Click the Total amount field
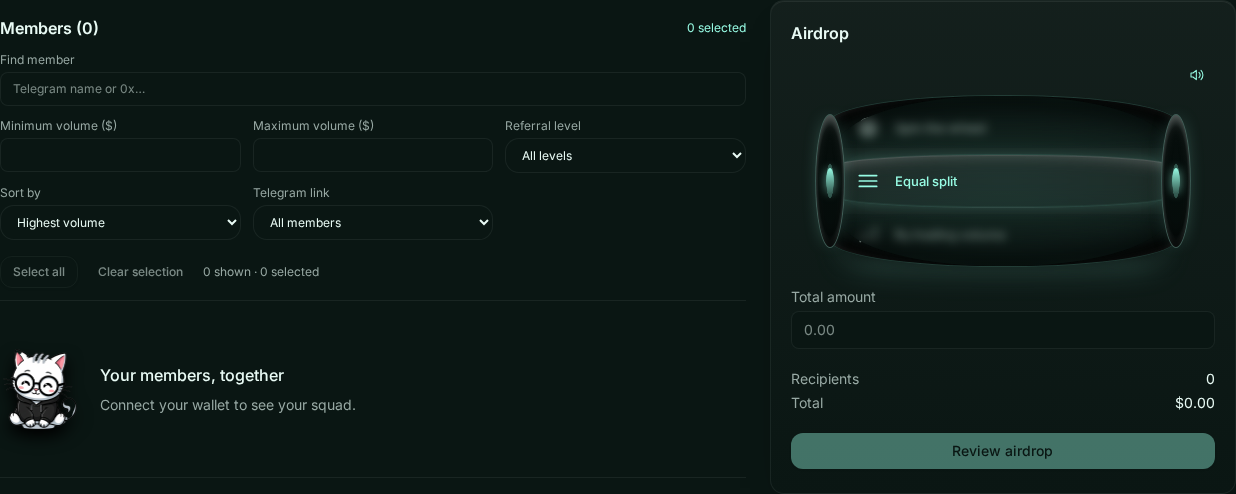The height and width of the screenshot is (494, 1236). coord(1003,330)
